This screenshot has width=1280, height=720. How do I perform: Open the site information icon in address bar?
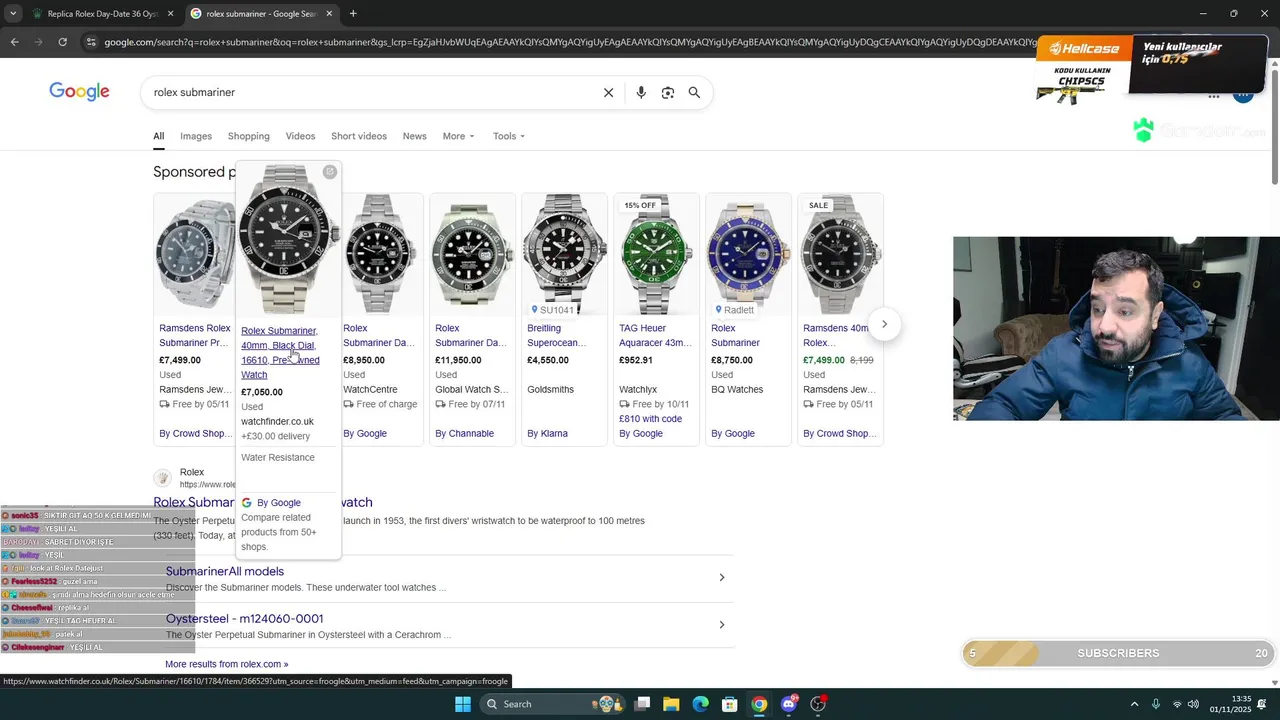tap(91, 42)
